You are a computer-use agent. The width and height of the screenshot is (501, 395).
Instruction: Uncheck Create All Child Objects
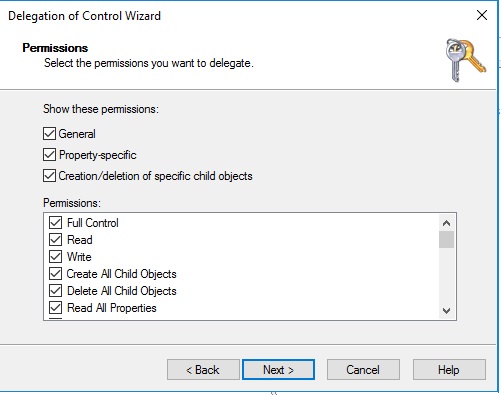pyautogui.click(x=55, y=274)
